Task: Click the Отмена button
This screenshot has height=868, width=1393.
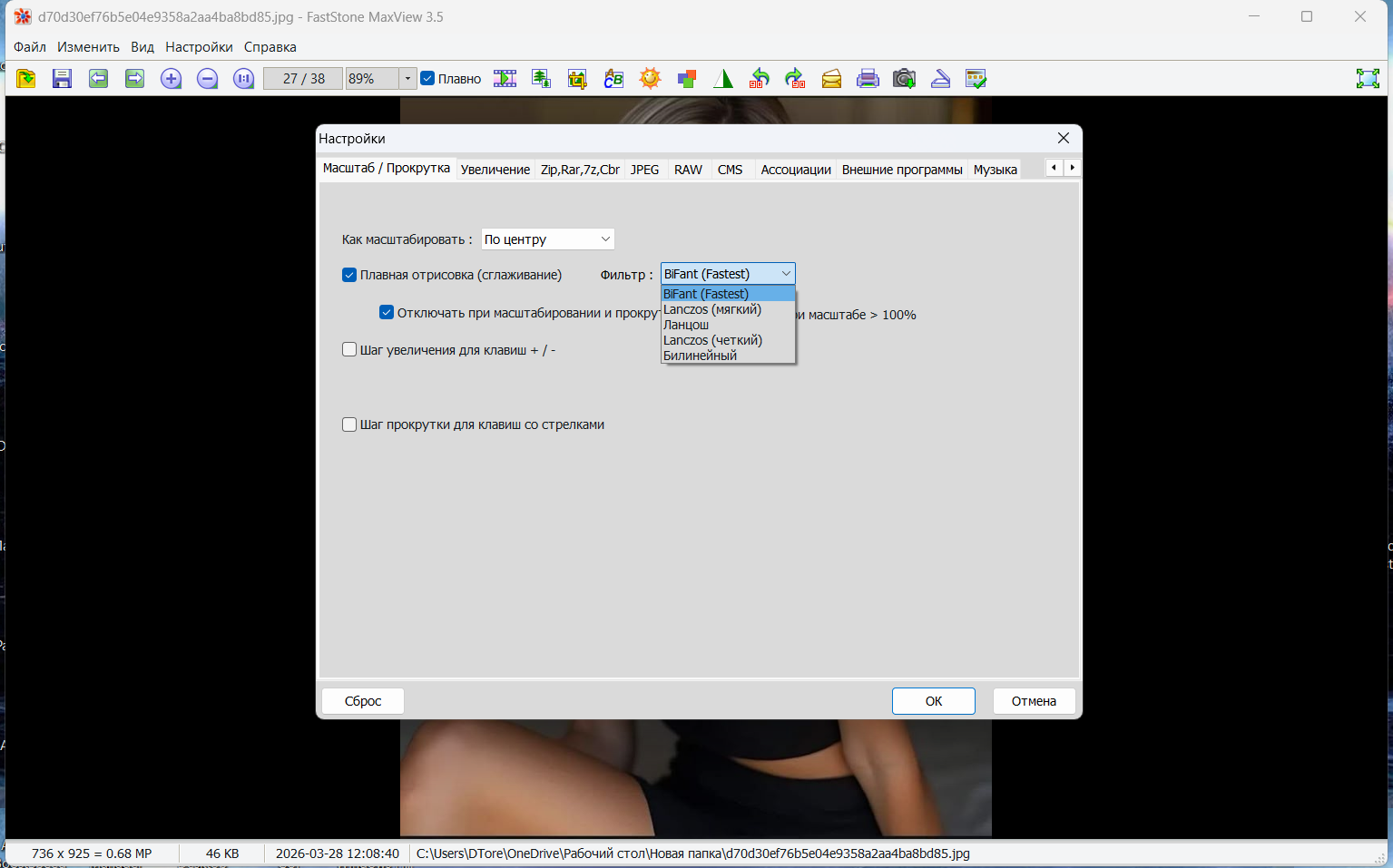Action: 1035,701
